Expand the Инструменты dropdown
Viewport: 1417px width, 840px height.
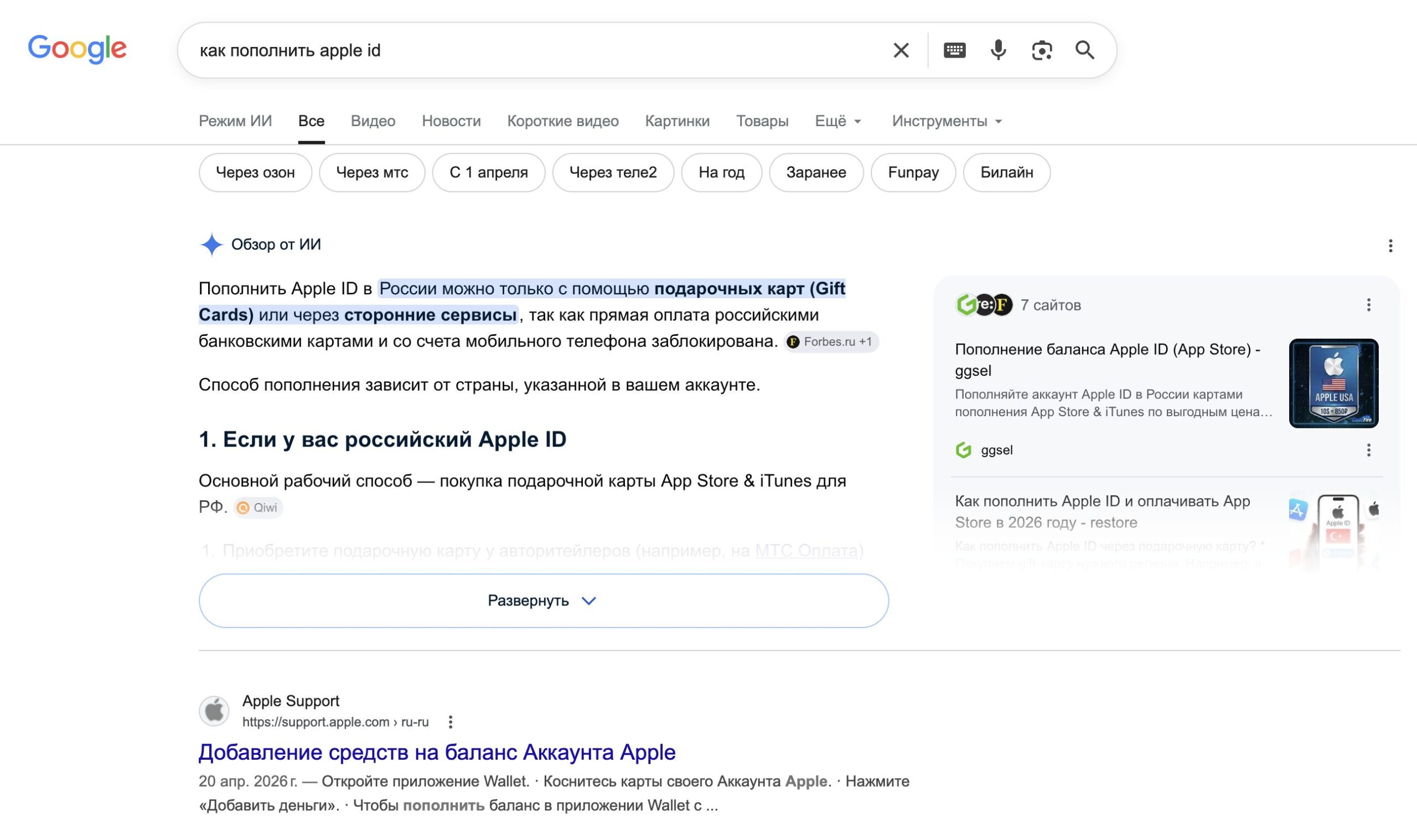947,121
